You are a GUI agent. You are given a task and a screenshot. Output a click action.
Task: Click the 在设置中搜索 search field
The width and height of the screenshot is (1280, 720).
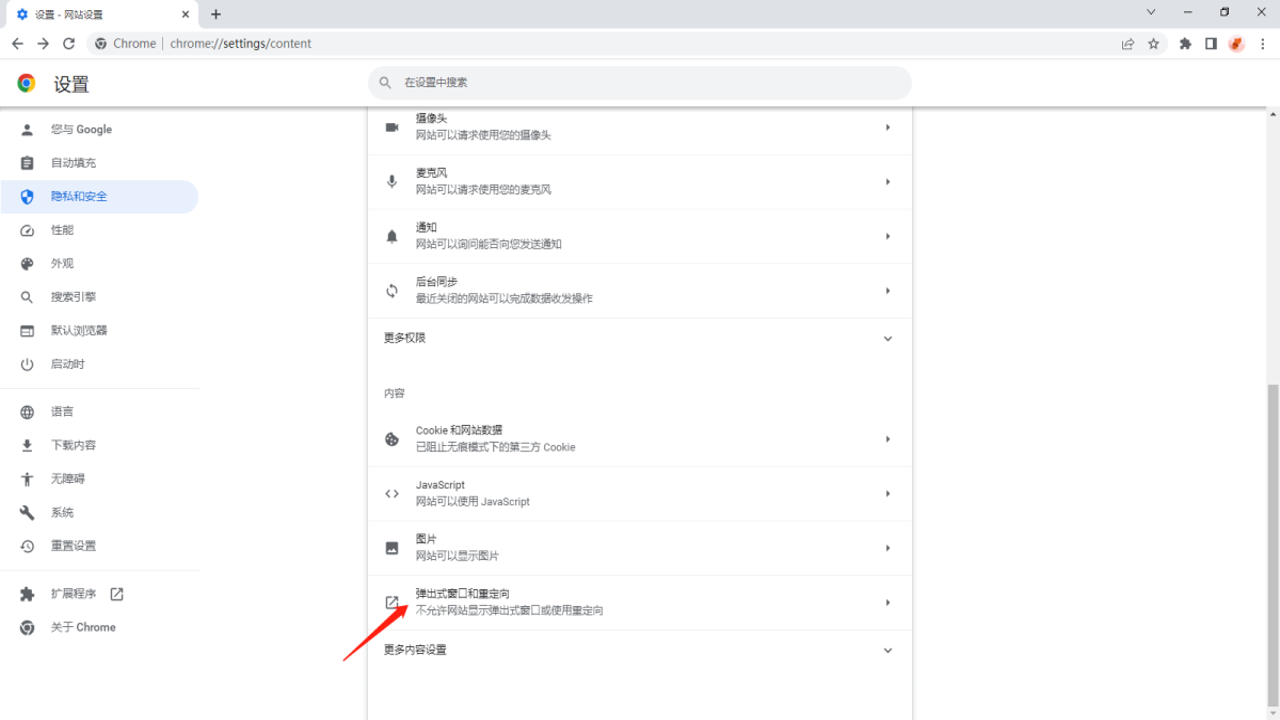click(640, 83)
